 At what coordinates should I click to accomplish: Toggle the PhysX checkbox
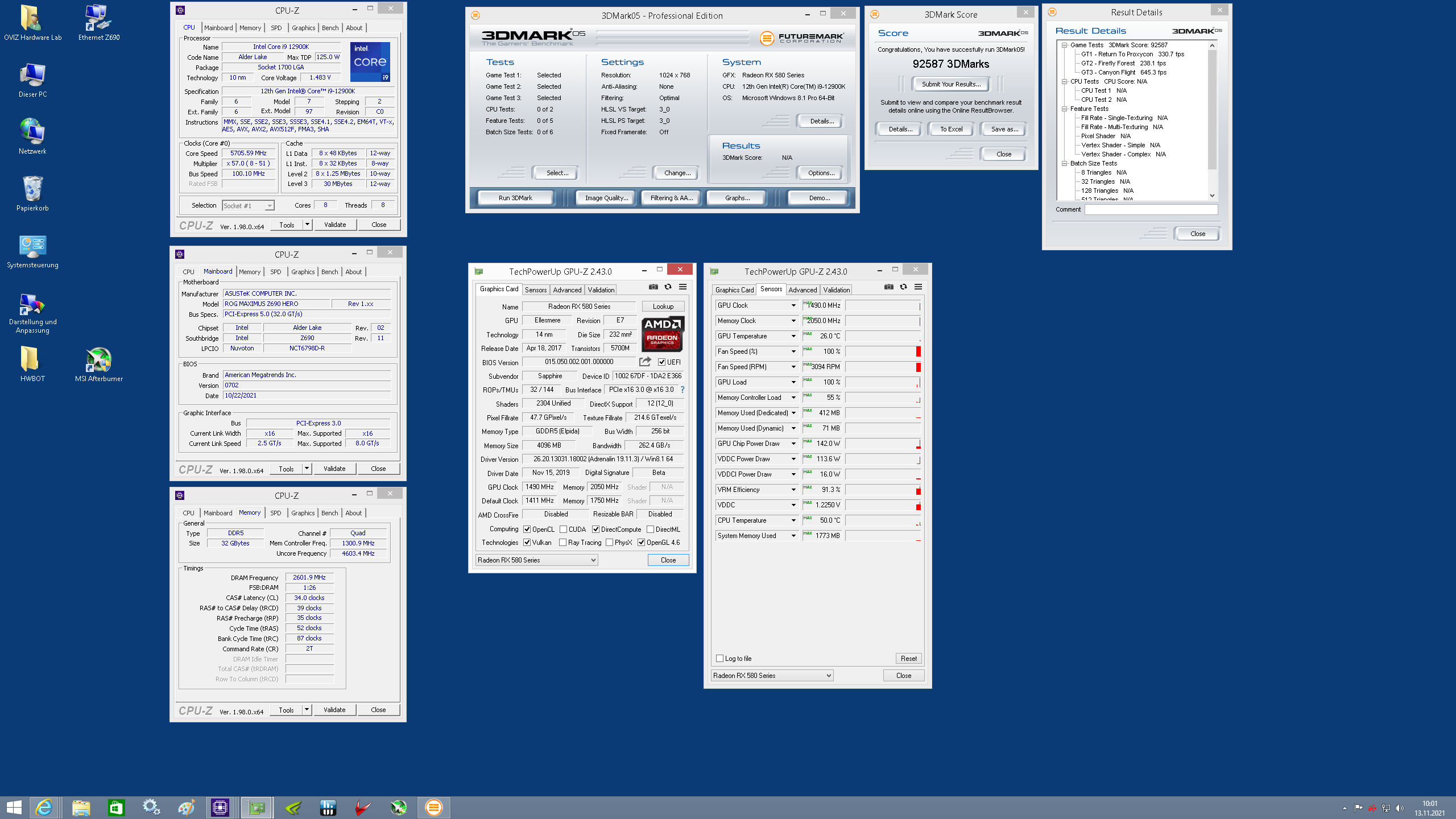(x=609, y=543)
